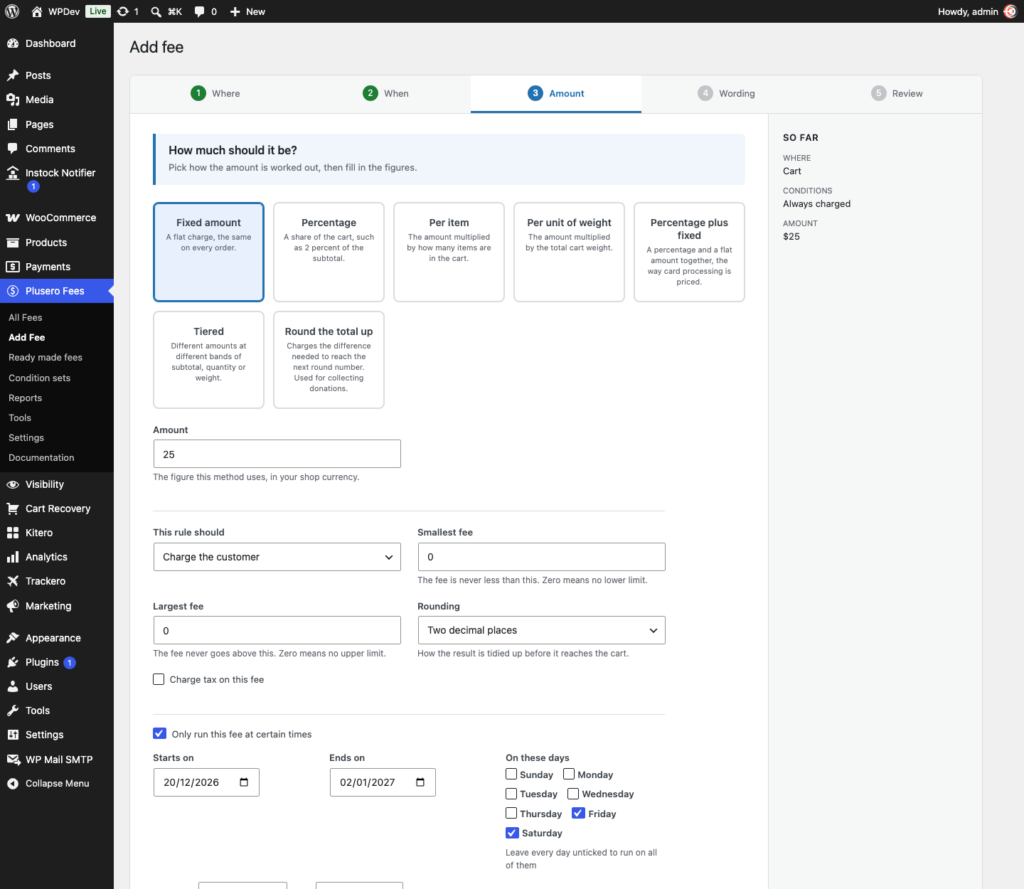This screenshot has height=889, width=1024.
Task: Click the Plugins plug icon
Action: (x=12, y=662)
